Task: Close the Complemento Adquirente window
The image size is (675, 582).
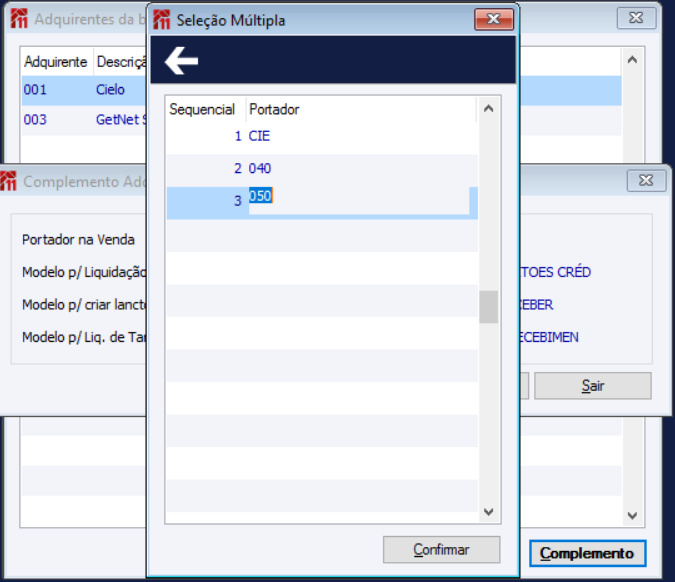Action: [646, 180]
